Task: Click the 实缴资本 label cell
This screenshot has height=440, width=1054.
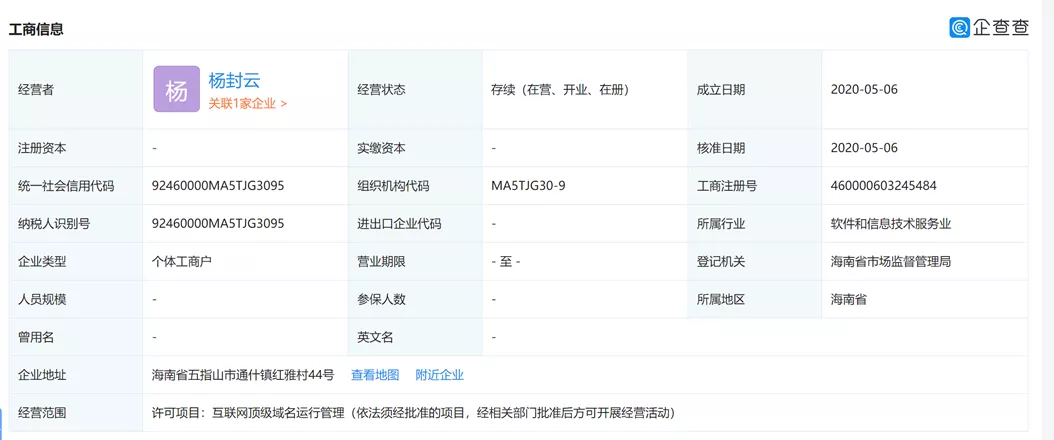Action: [x=415, y=148]
